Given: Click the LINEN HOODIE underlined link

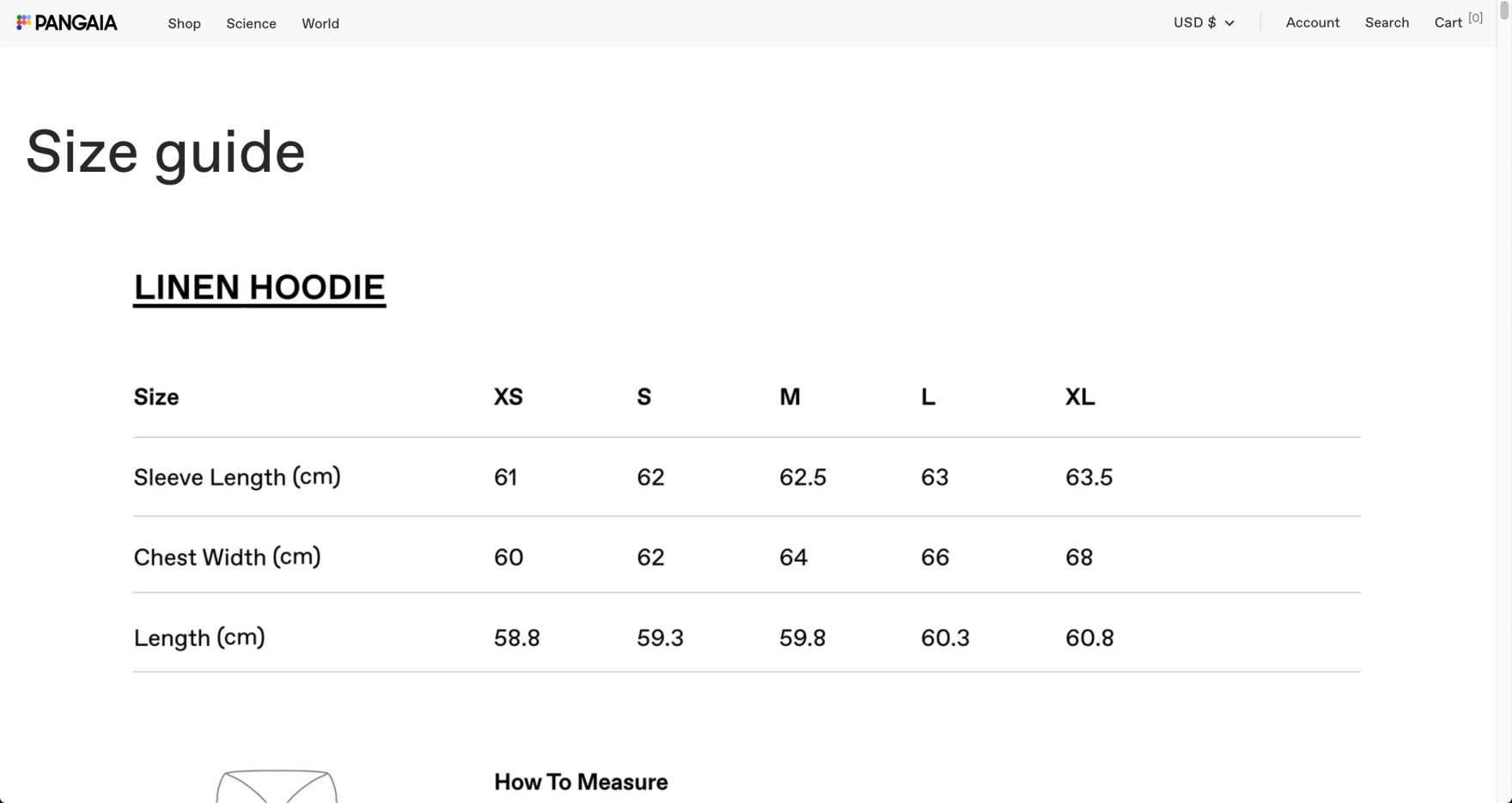Looking at the screenshot, I should click(x=259, y=288).
